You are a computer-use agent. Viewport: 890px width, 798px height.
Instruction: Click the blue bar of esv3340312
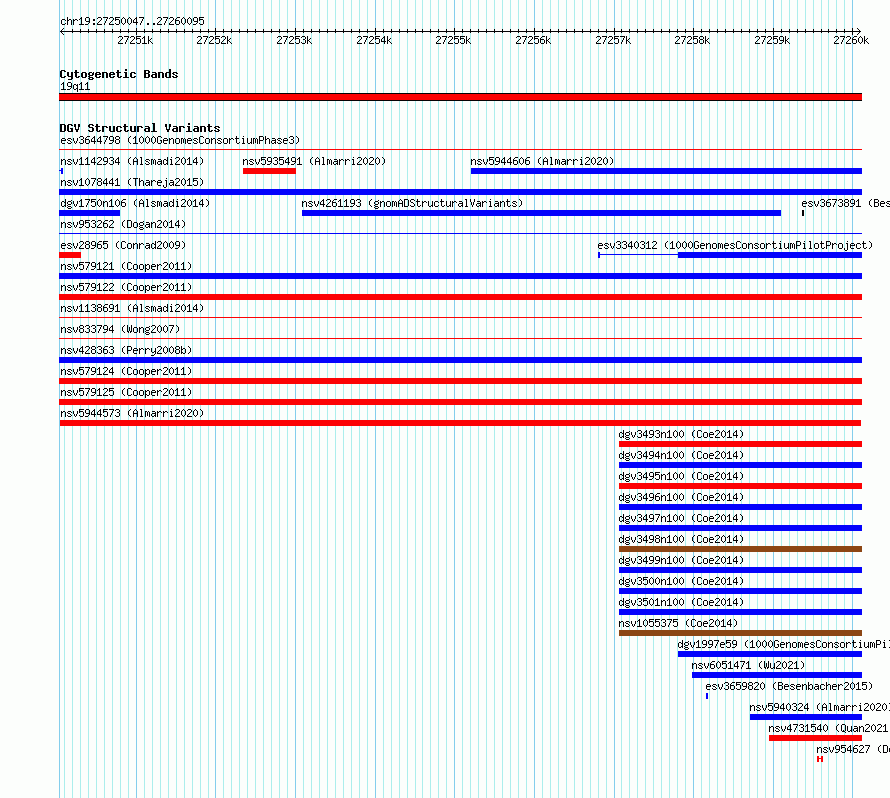[770, 255]
